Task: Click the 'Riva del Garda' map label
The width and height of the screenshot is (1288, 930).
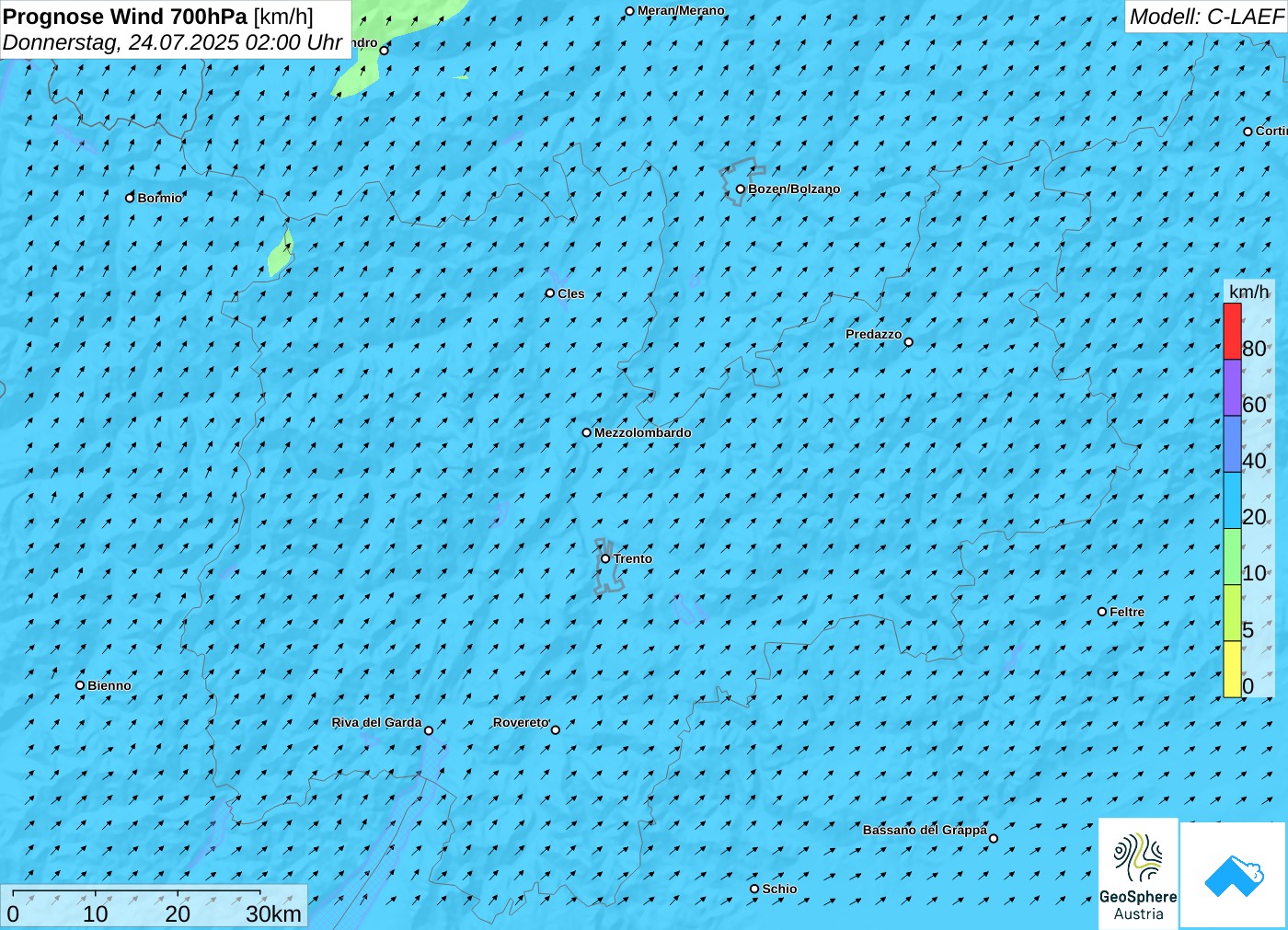Action: (x=376, y=722)
